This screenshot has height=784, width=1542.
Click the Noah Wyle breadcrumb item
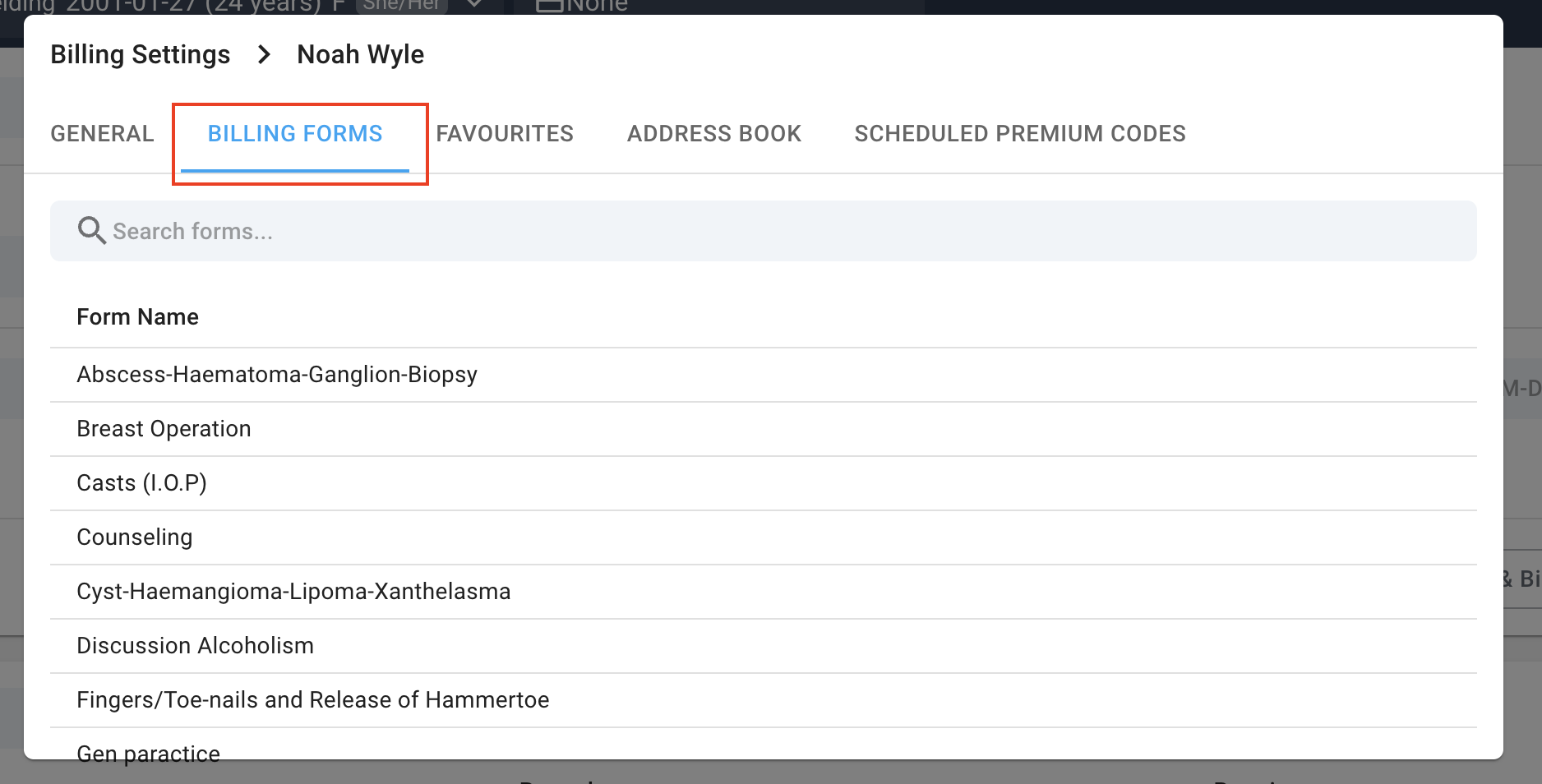tap(360, 54)
